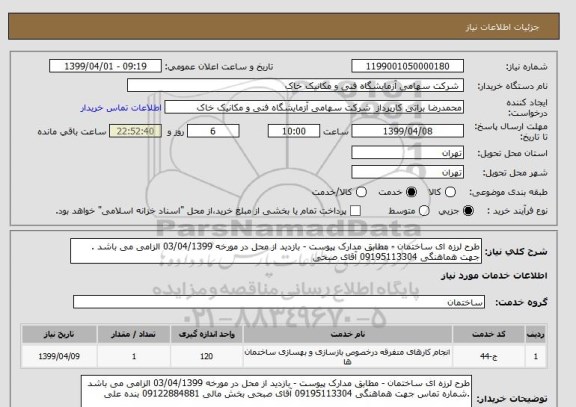Click the تعداد / مقدار column header

coord(134,334)
